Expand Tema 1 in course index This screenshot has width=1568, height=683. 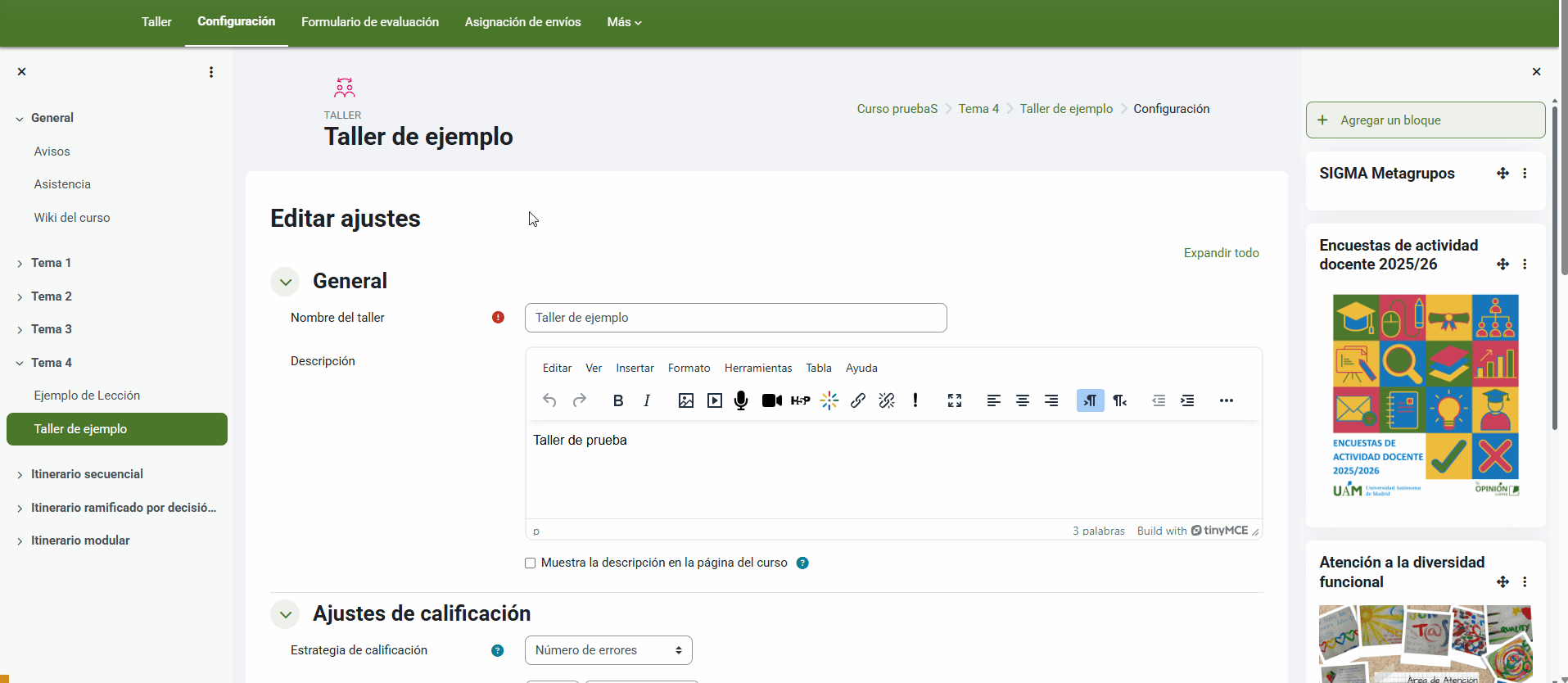20,264
